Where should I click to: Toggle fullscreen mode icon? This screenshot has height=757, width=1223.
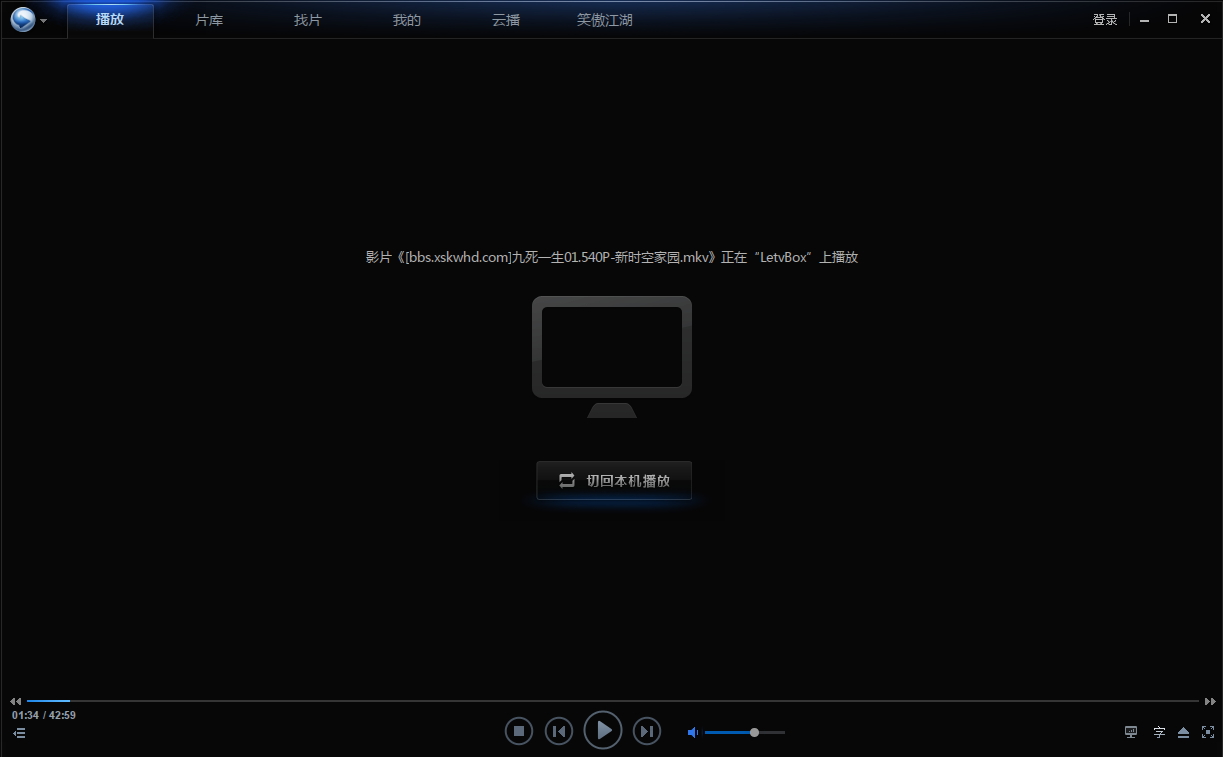click(x=1208, y=732)
